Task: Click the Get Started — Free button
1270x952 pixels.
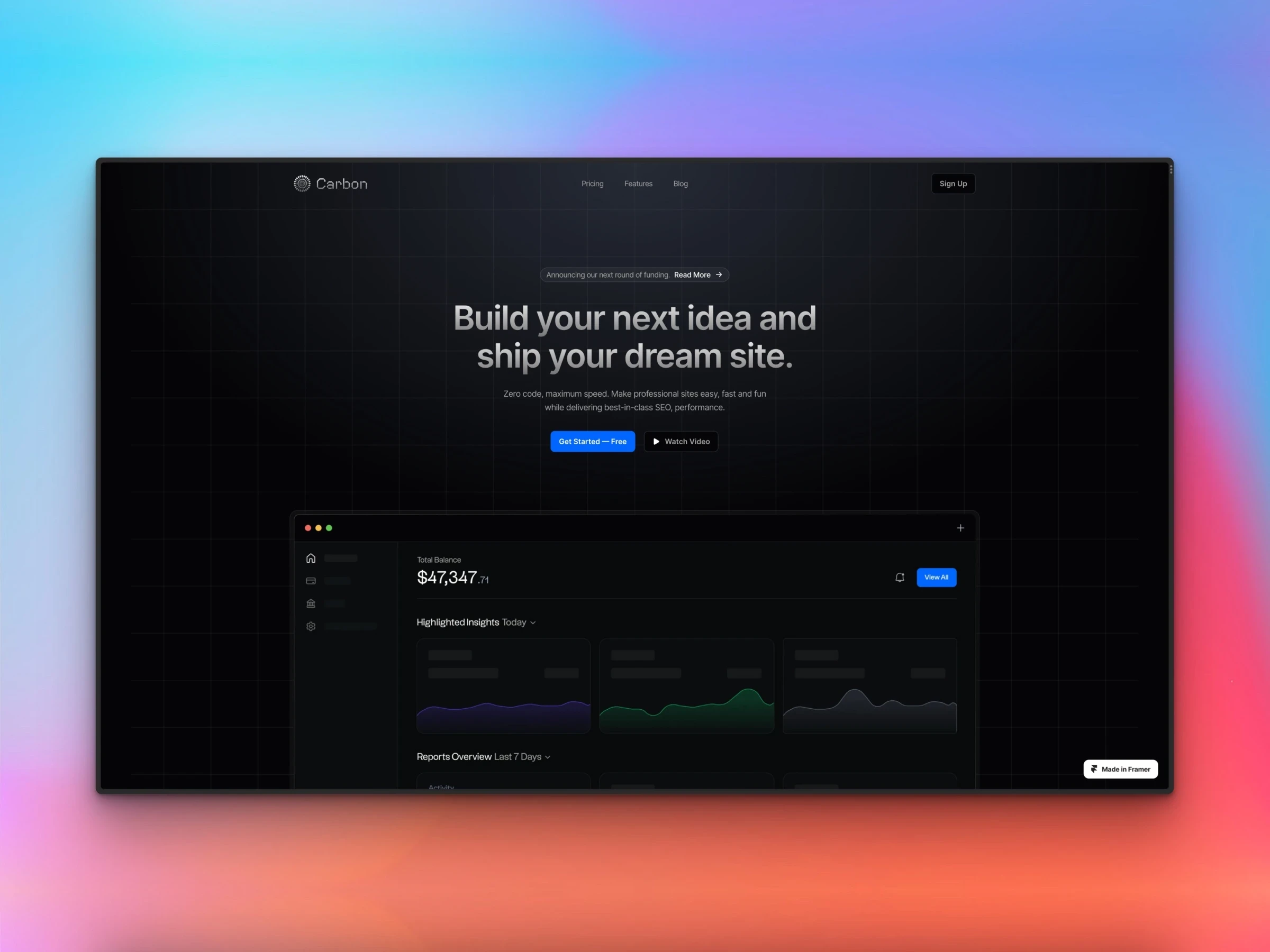Action: [x=592, y=440]
